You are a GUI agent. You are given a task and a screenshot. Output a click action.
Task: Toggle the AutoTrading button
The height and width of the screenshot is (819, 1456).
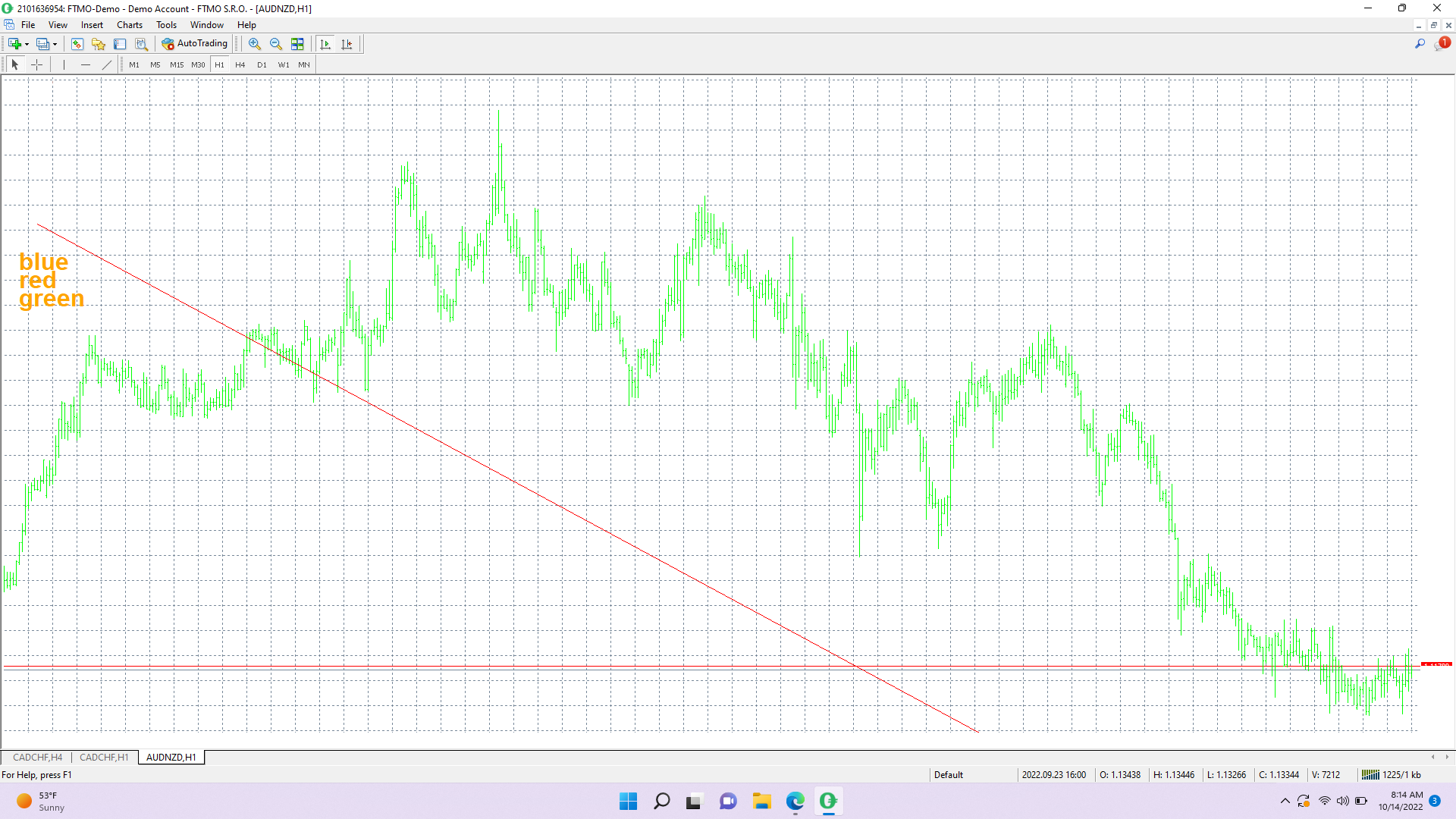pos(195,44)
